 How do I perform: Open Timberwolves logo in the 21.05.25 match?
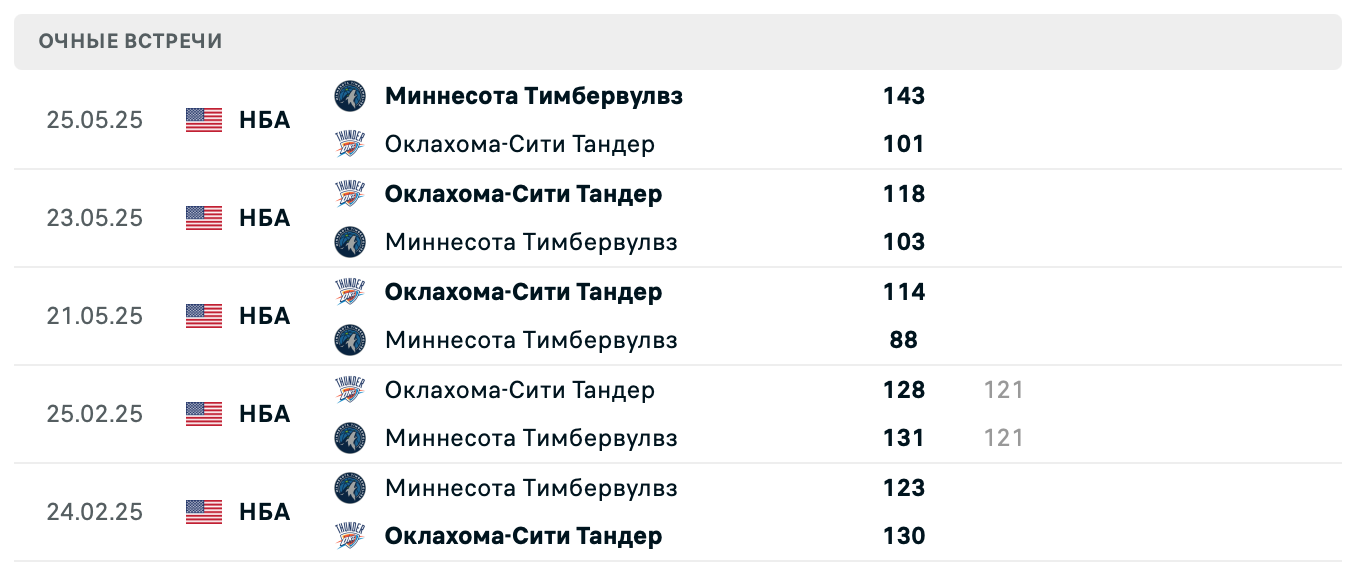[350, 340]
